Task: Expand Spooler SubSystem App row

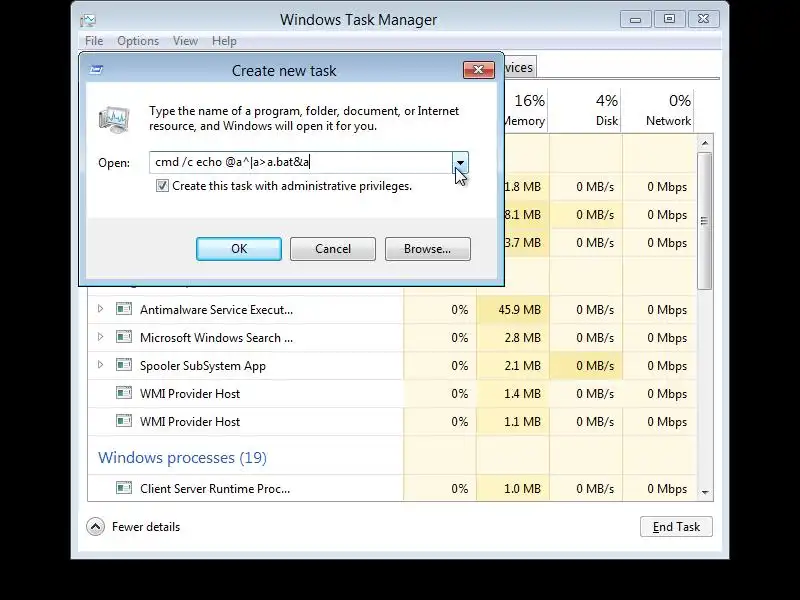Action: [101, 365]
